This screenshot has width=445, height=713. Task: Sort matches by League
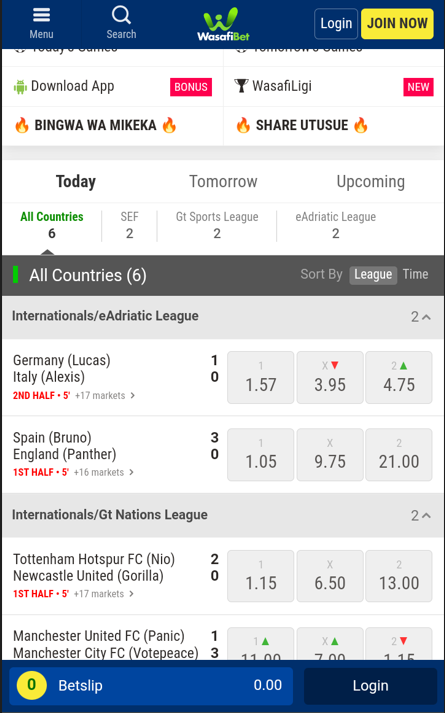pos(373,275)
